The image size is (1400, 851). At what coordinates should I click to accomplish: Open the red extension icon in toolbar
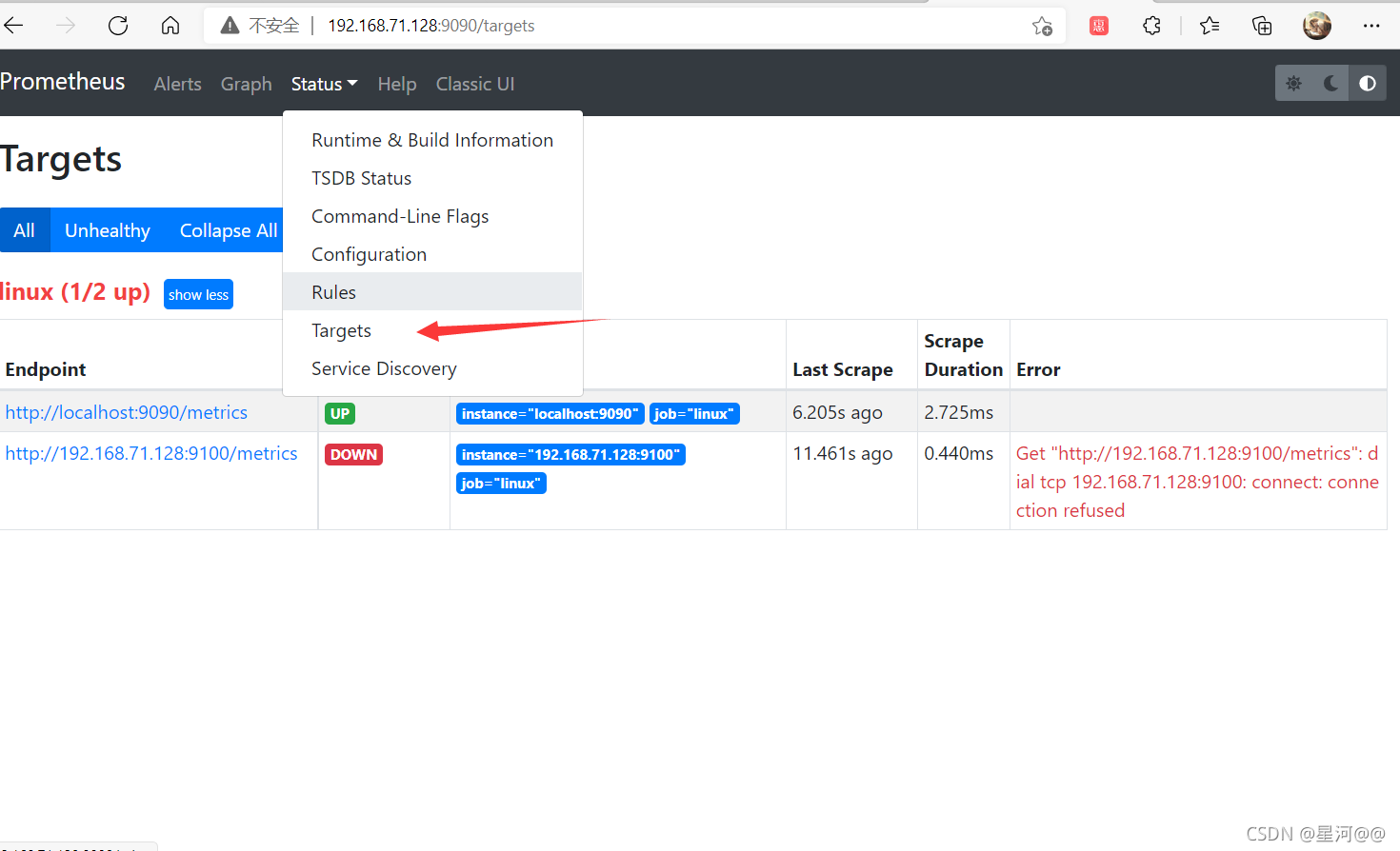click(x=1099, y=26)
